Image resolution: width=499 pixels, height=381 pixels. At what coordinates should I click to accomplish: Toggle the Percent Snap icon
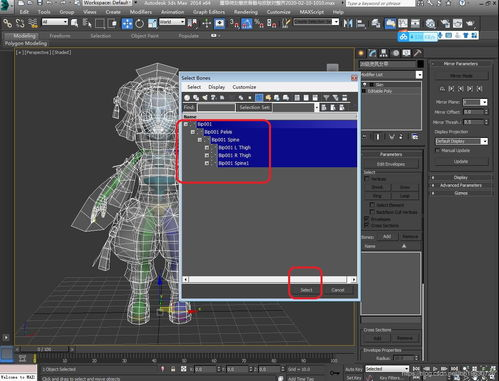[x=259, y=23]
